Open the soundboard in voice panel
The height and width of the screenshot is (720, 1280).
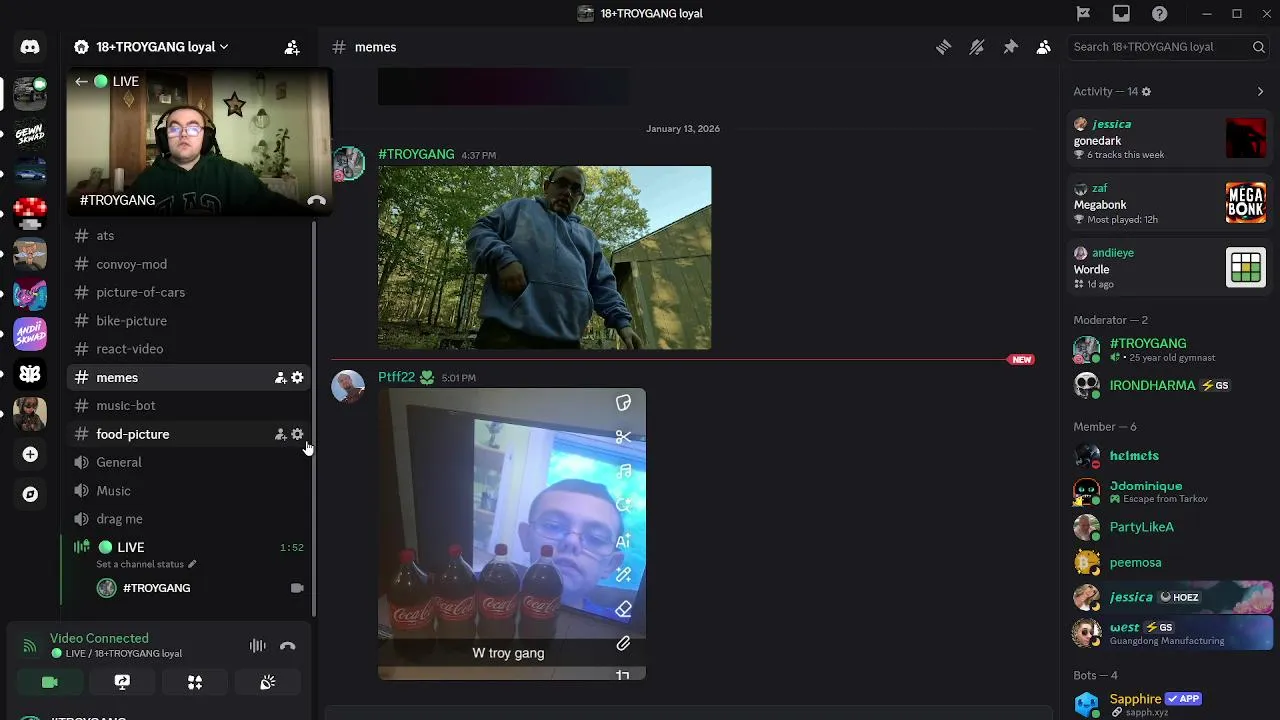point(268,682)
